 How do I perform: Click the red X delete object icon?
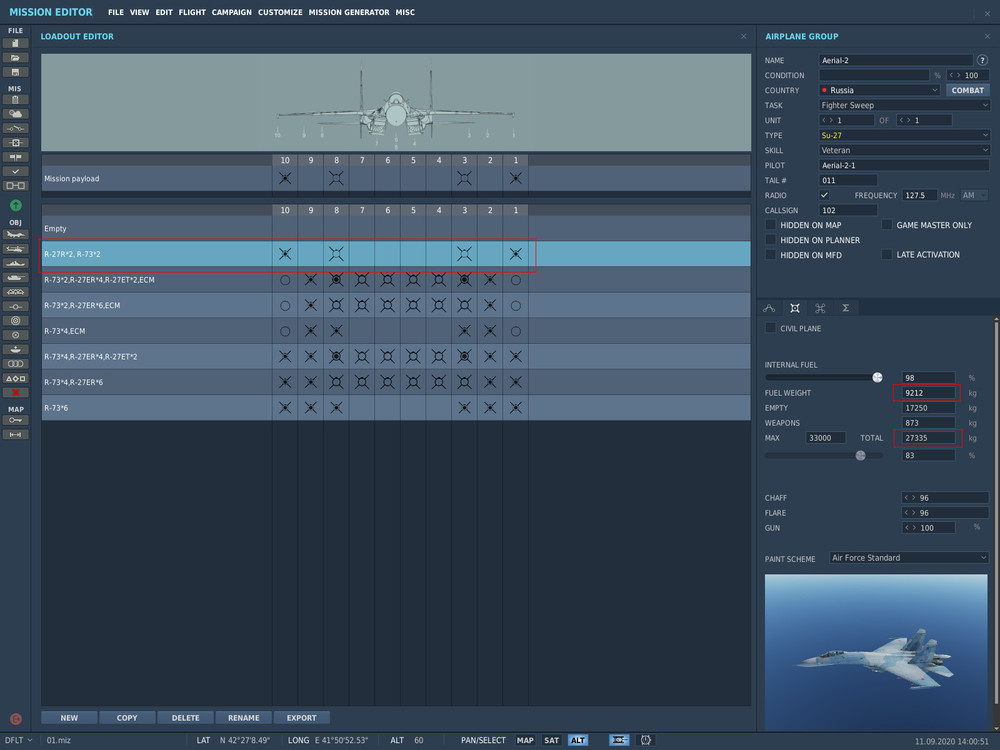[x=16, y=393]
